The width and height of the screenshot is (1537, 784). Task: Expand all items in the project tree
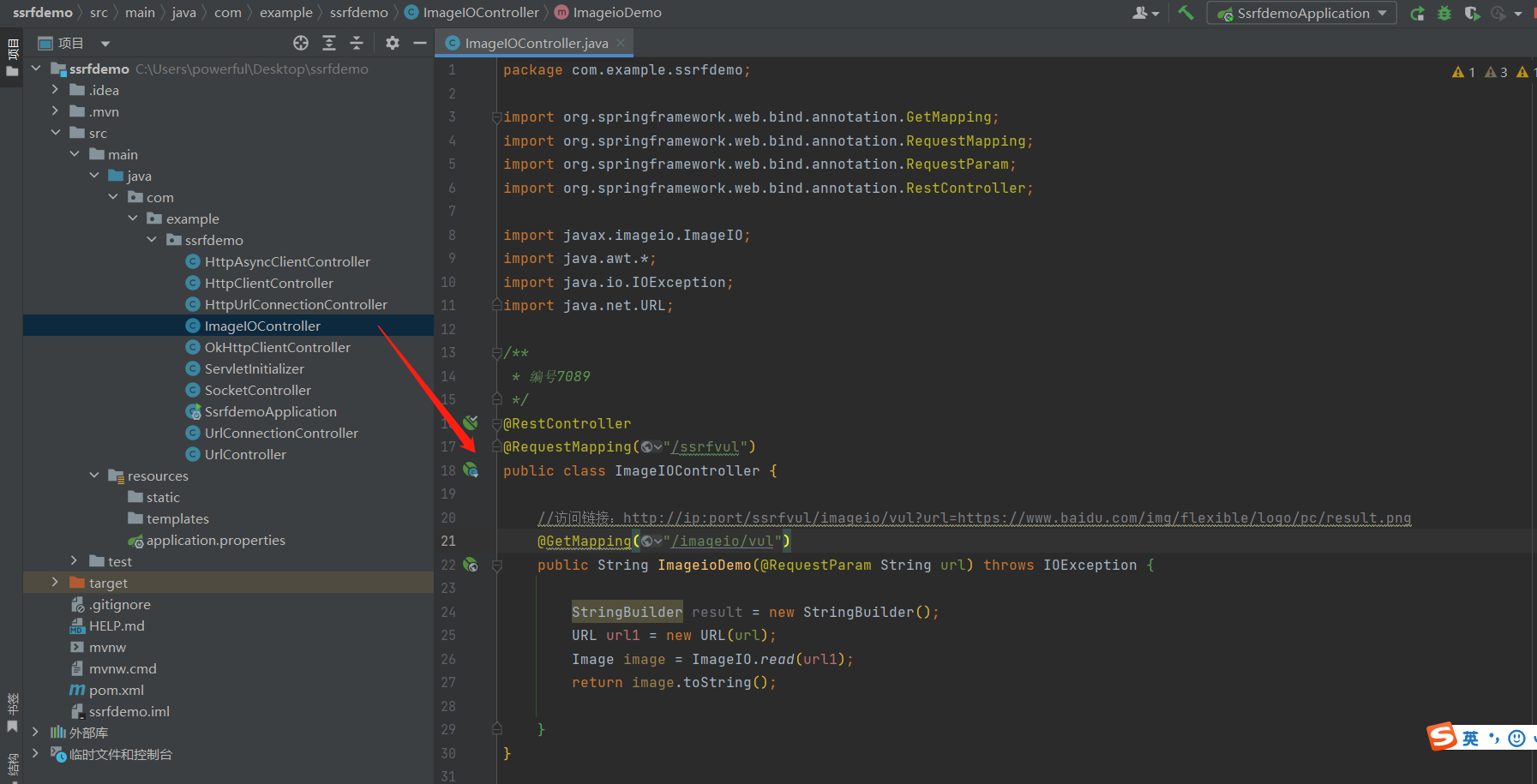[329, 43]
